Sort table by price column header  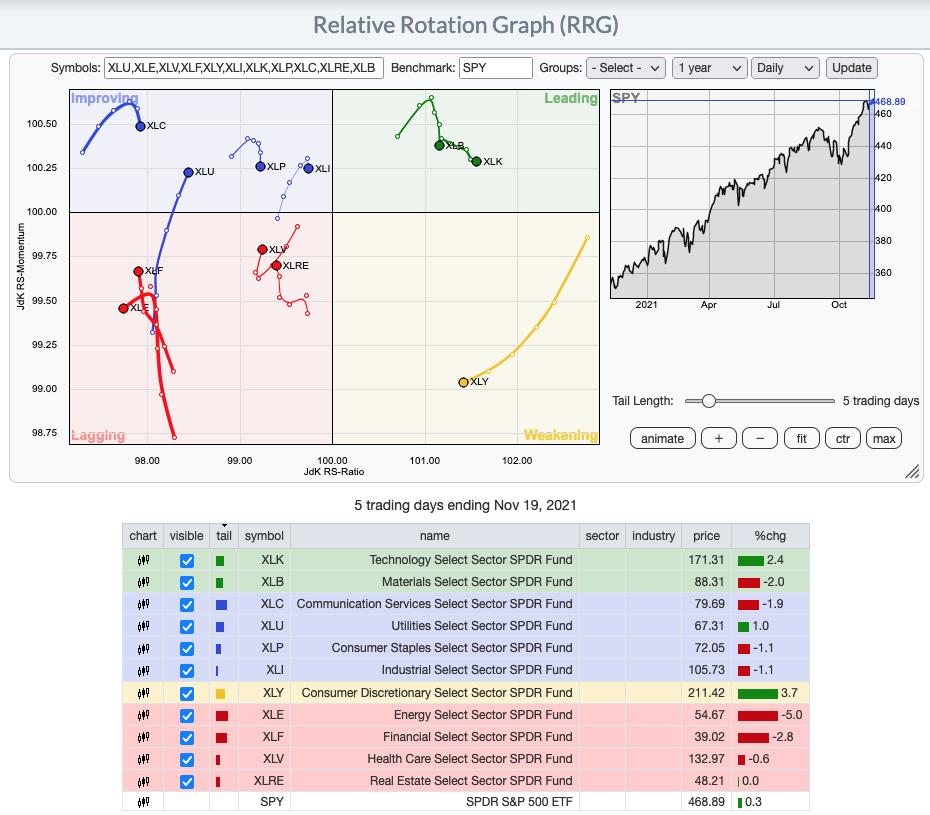(x=706, y=536)
